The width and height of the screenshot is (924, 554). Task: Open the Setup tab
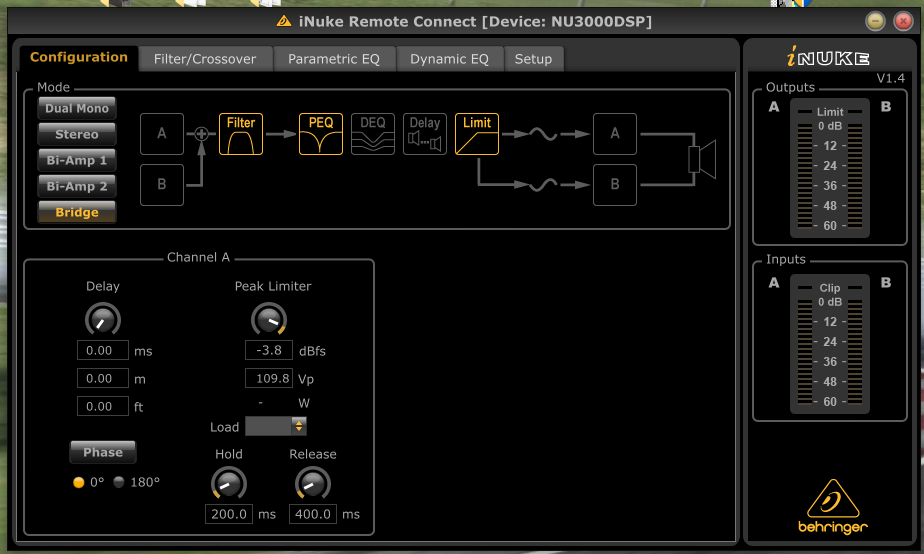point(533,59)
